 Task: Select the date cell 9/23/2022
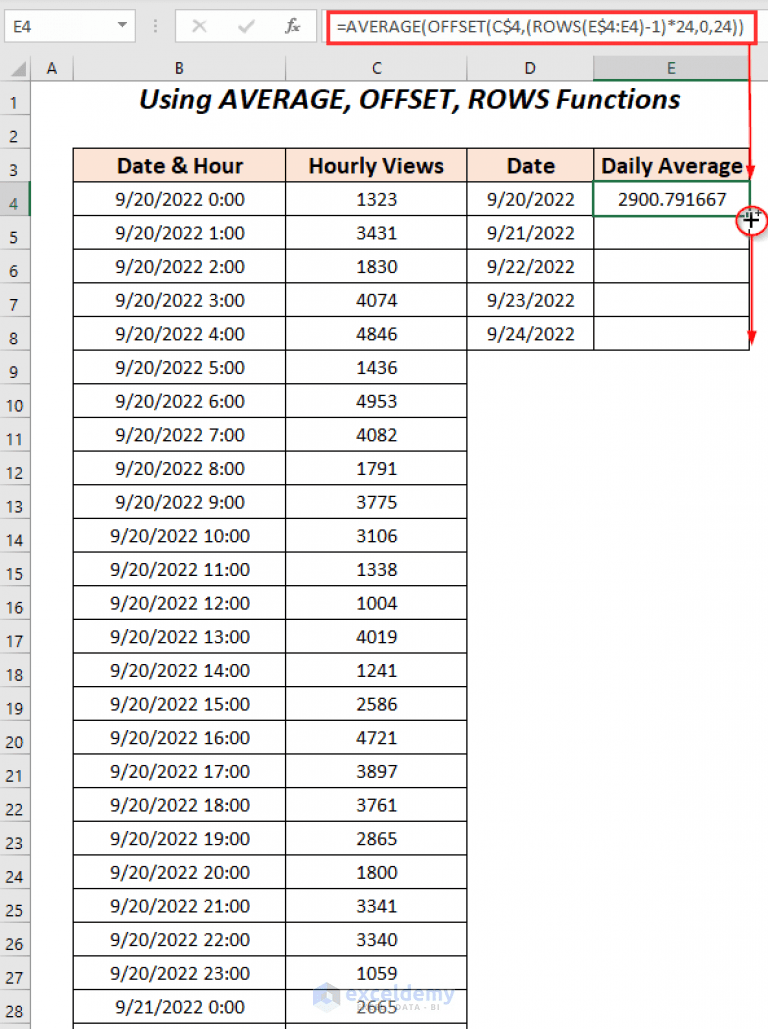coord(530,301)
